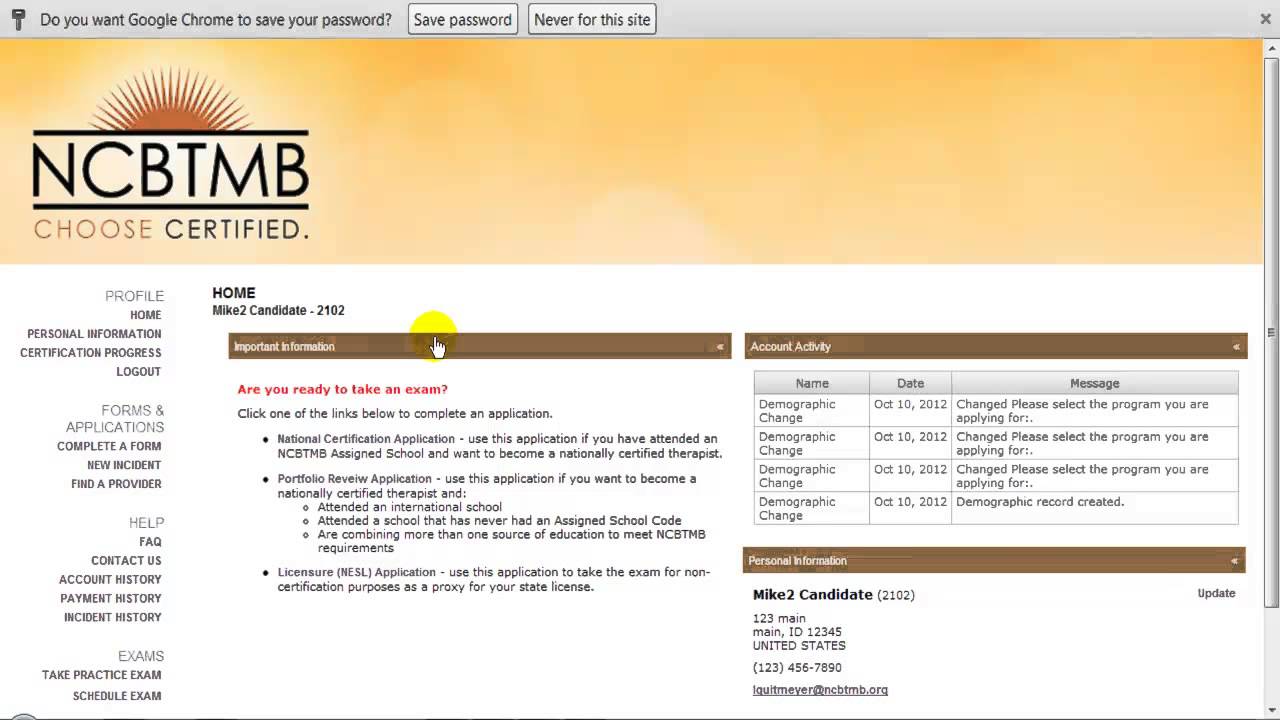Open PAYMENT HISTORY menu item
1280x720 pixels.
[x=111, y=599]
